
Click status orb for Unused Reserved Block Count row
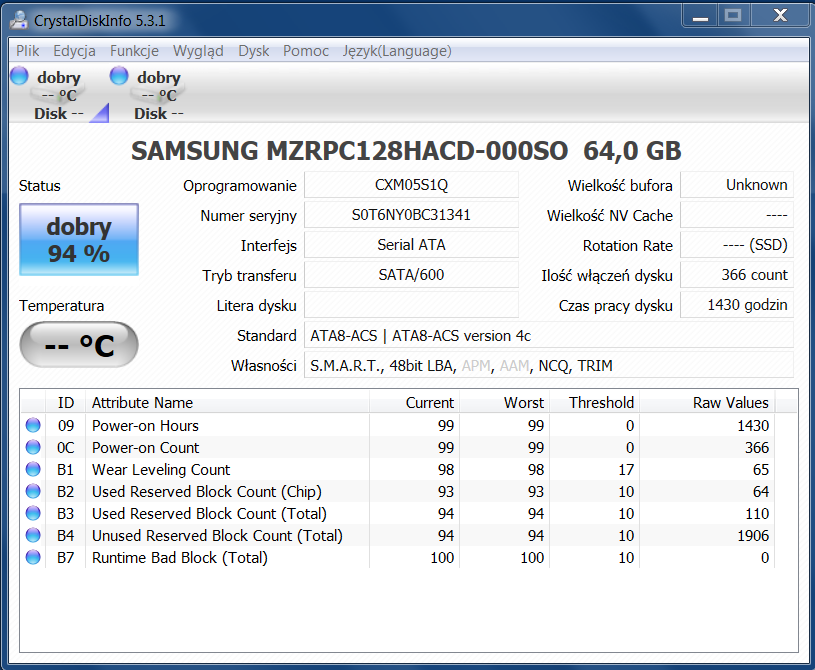(33, 535)
